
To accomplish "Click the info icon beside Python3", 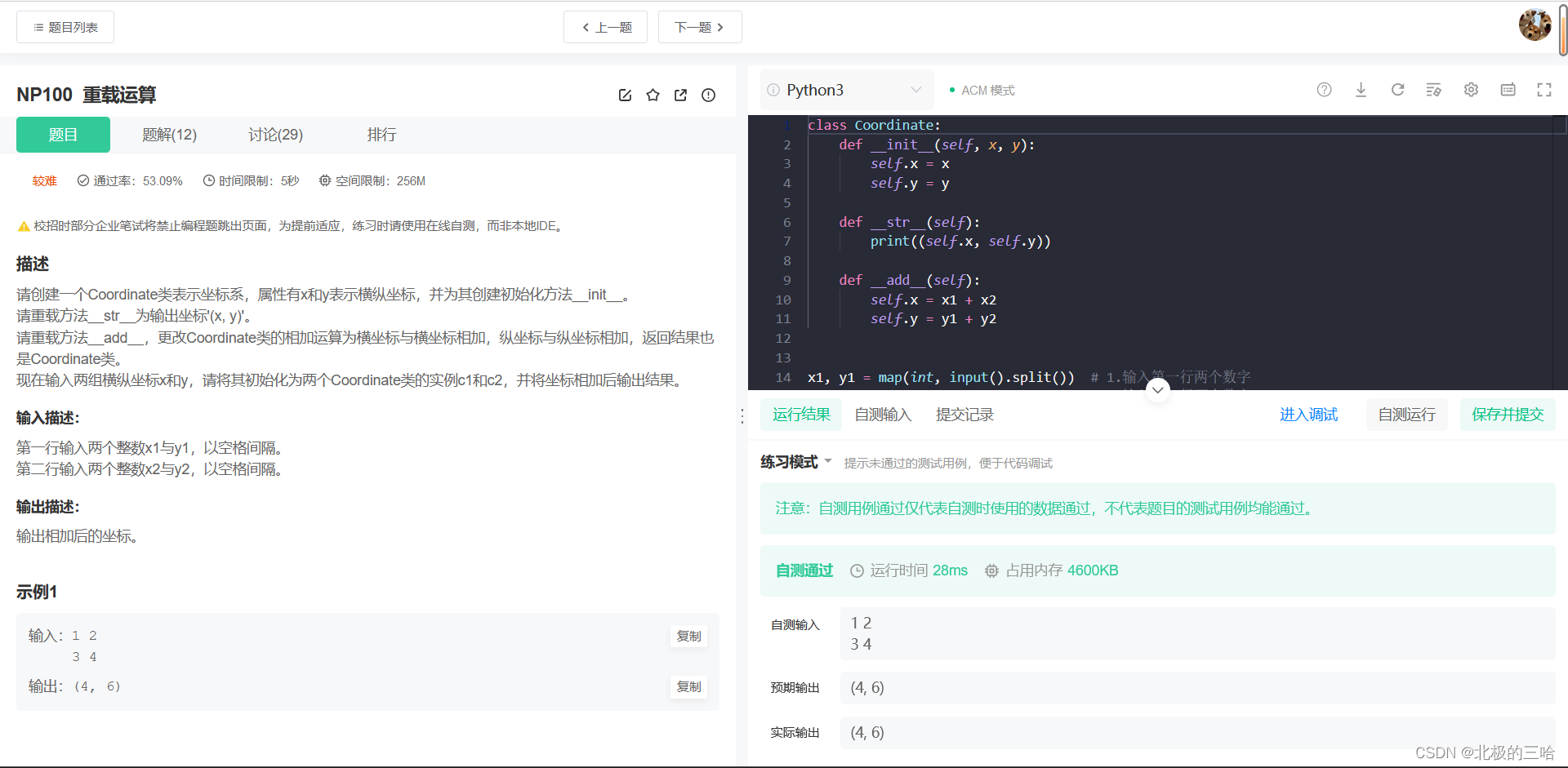I will 773,90.
